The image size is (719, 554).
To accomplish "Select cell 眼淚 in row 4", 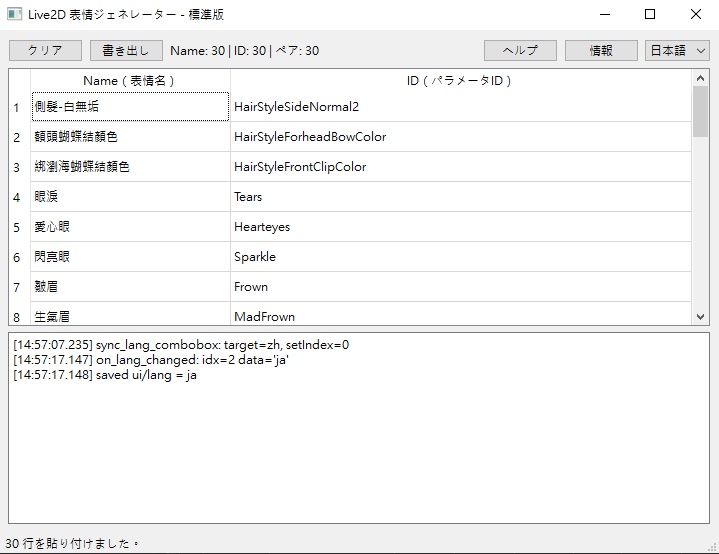I will [x=130, y=197].
